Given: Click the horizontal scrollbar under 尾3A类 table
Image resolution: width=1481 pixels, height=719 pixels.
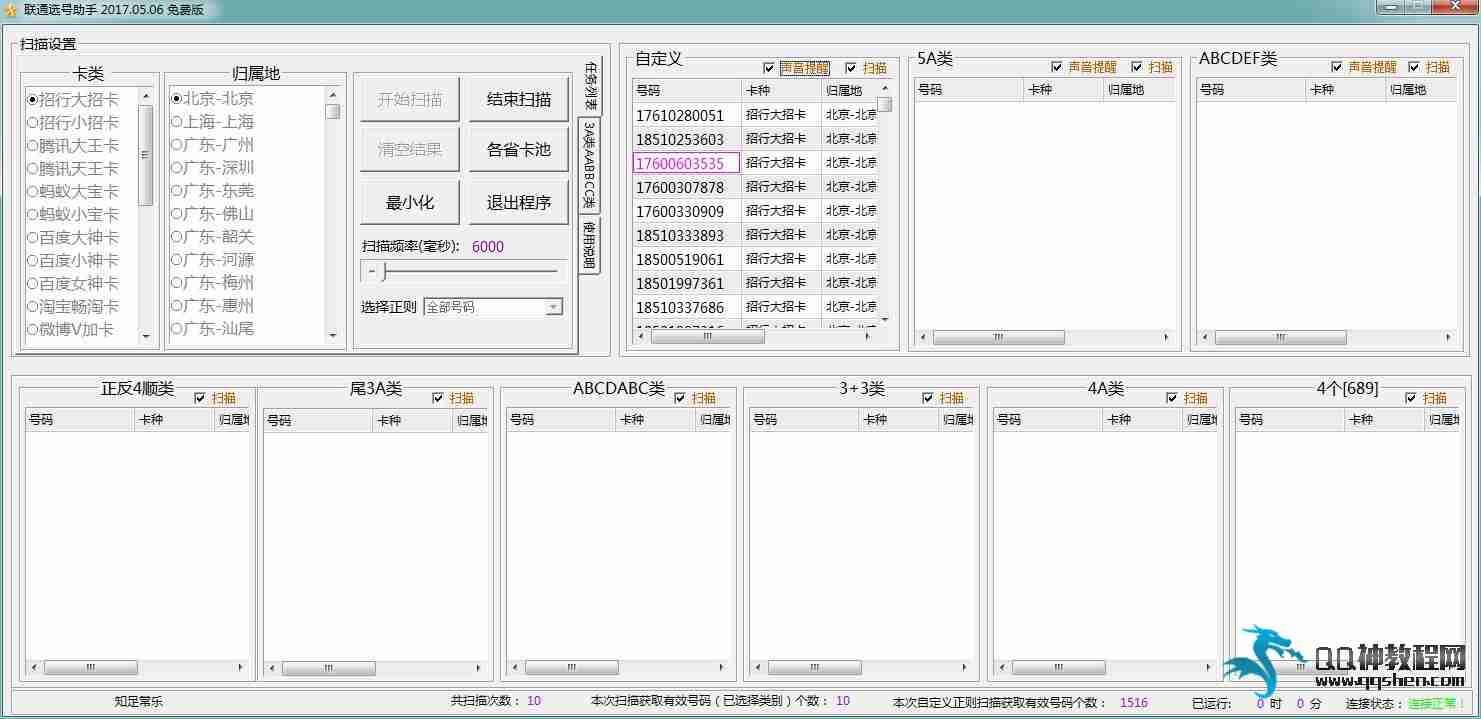Looking at the screenshot, I should click(x=375, y=669).
